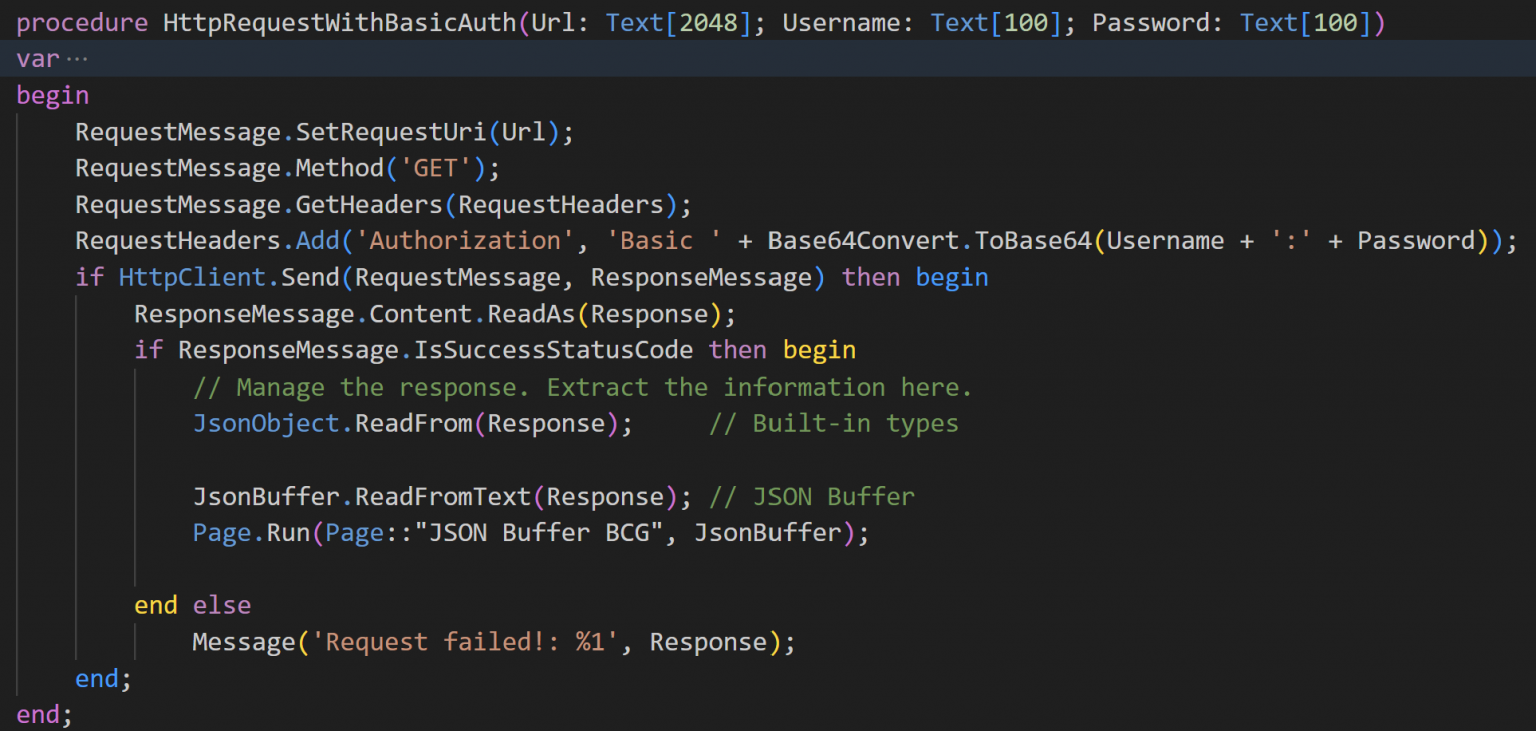Place cursor on the ReadFromText method
Screen dimensions: 1536x731
pyautogui.click(x=442, y=496)
